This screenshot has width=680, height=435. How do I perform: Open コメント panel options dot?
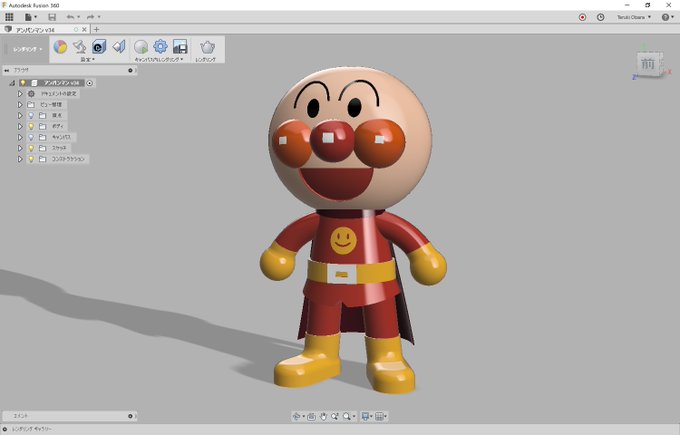coord(130,416)
